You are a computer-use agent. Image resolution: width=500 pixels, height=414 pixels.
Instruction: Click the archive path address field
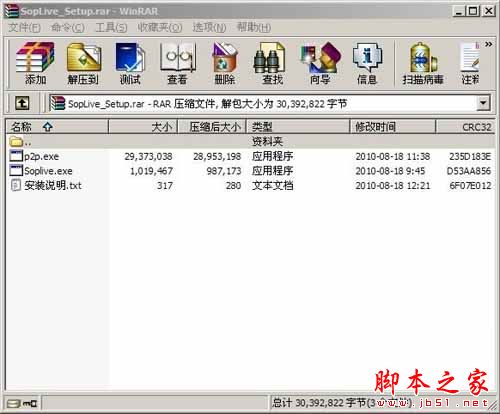pyautogui.click(x=270, y=103)
